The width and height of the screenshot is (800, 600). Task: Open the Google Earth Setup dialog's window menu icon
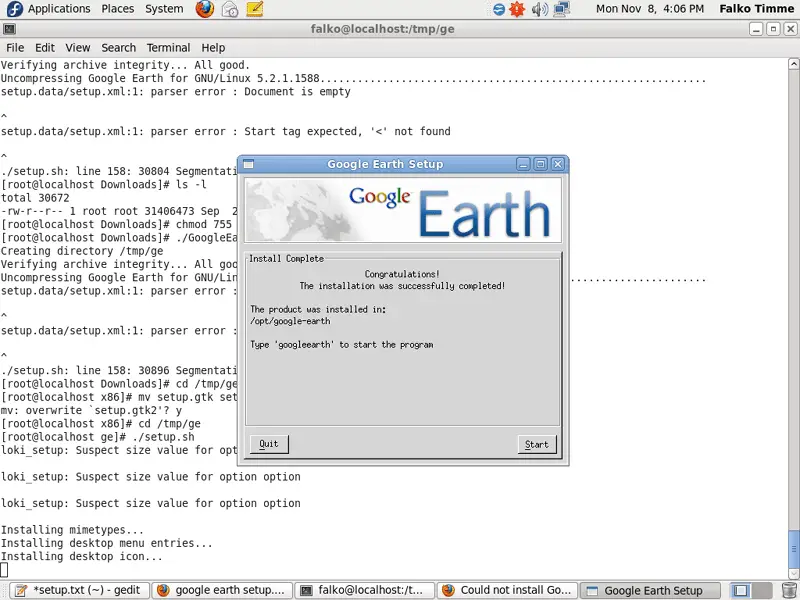click(x=248, y=164)
